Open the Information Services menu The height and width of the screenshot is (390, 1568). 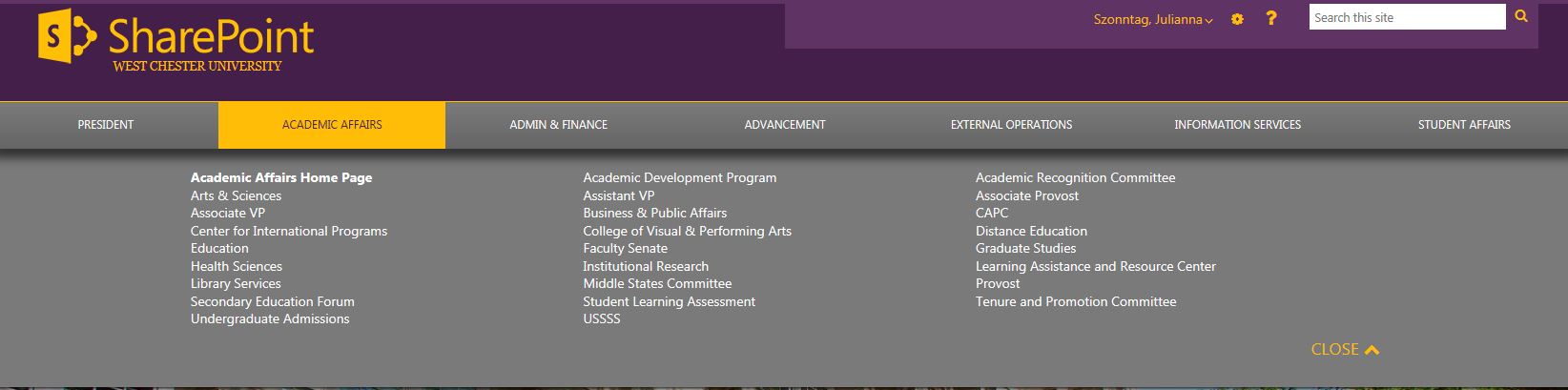coord(1237,125)
